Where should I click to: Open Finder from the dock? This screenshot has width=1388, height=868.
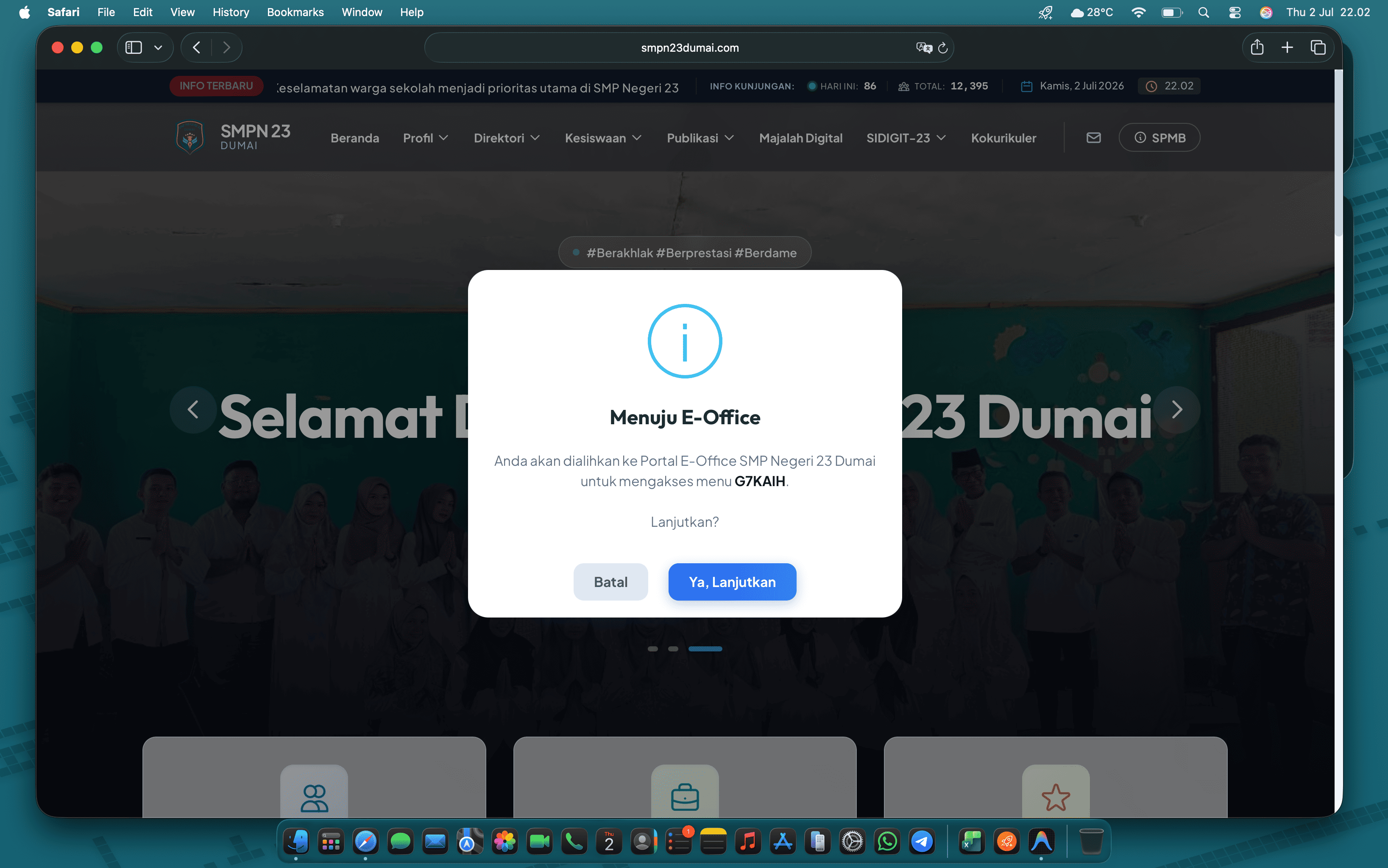(296, 842)
